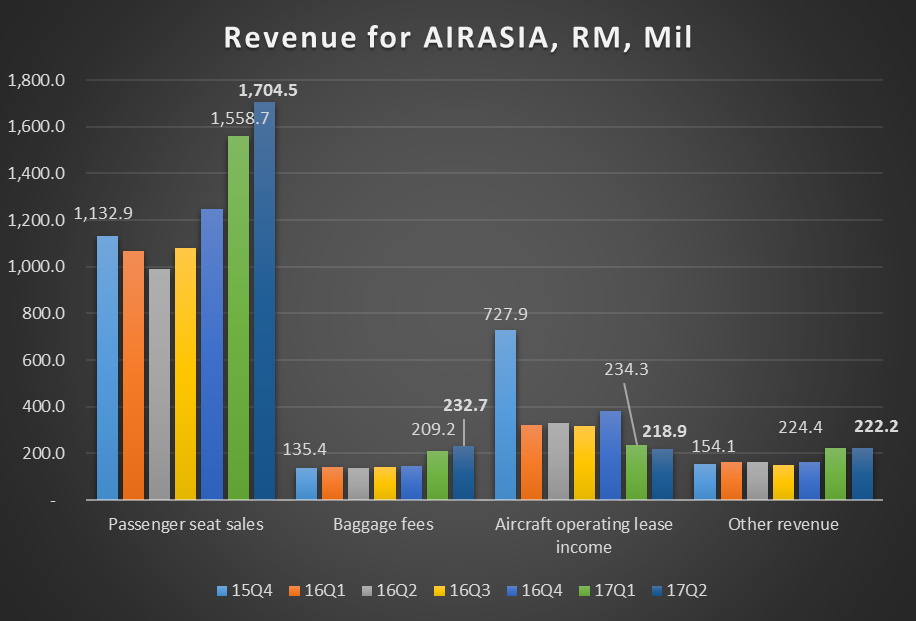Click the 1,558.7 data label
Screen dimensions: 916x621
click(240, 119)
